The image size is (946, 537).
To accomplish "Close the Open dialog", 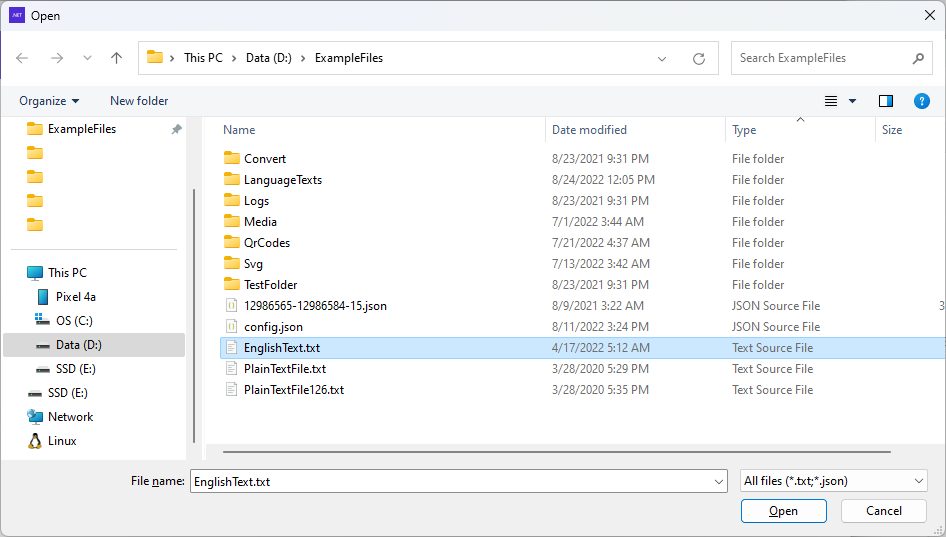I will [930, 16].
